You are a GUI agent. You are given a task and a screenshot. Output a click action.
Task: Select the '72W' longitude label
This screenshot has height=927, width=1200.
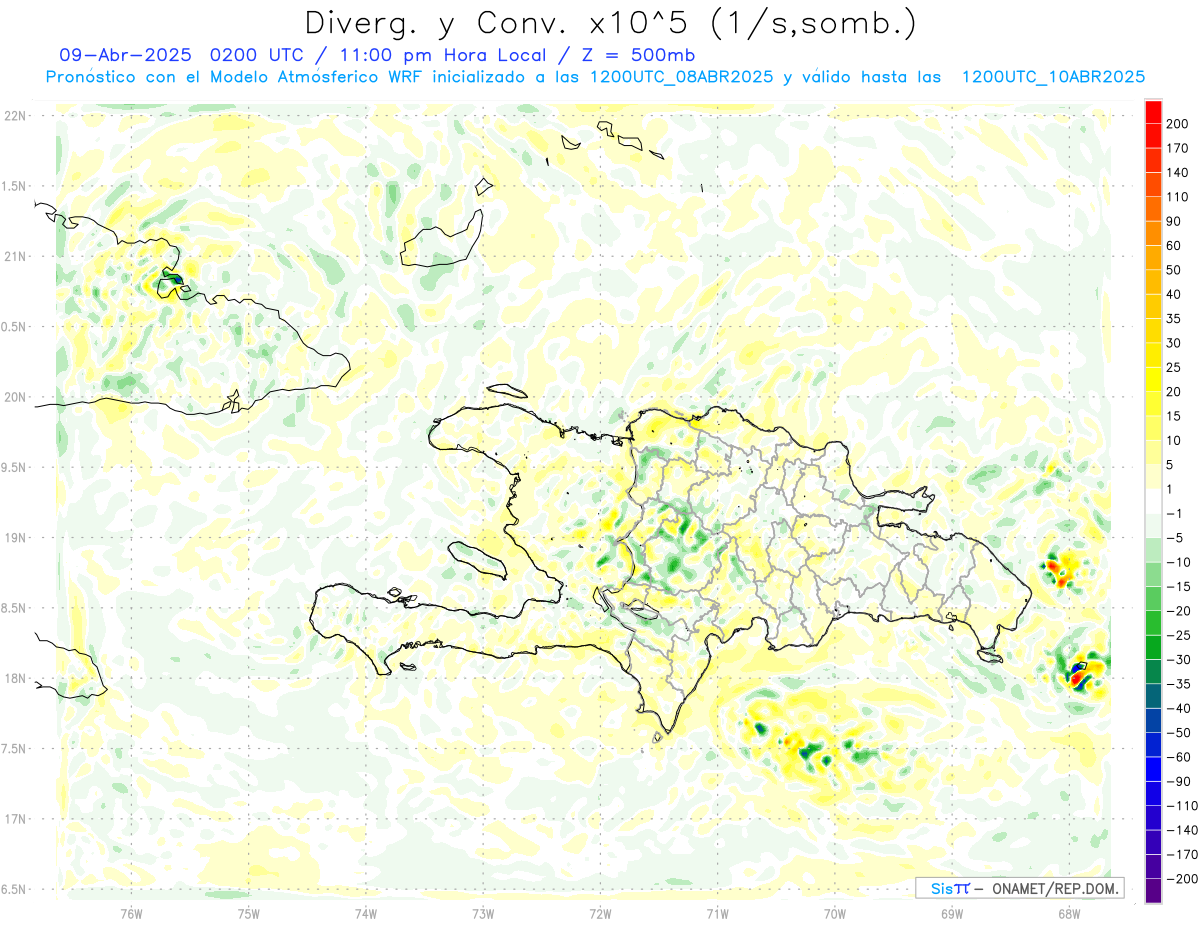tap(600, 913)
